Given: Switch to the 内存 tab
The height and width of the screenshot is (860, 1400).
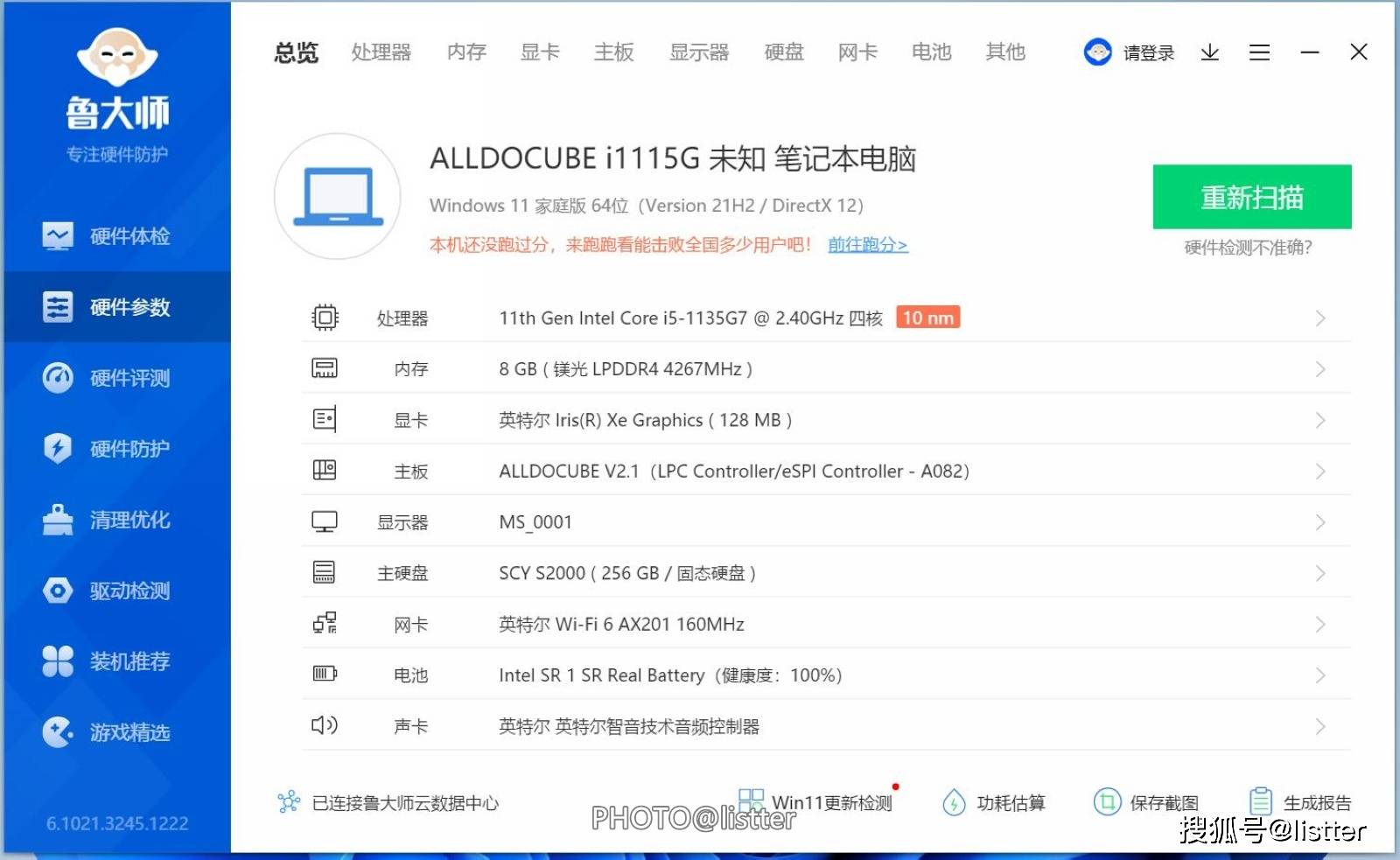Looking at the screenshot, I should click(466, 52).
